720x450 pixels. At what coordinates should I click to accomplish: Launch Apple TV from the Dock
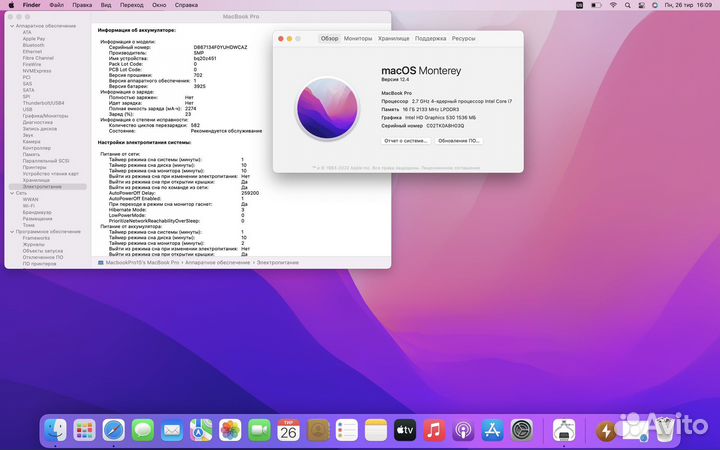point(405,431)
